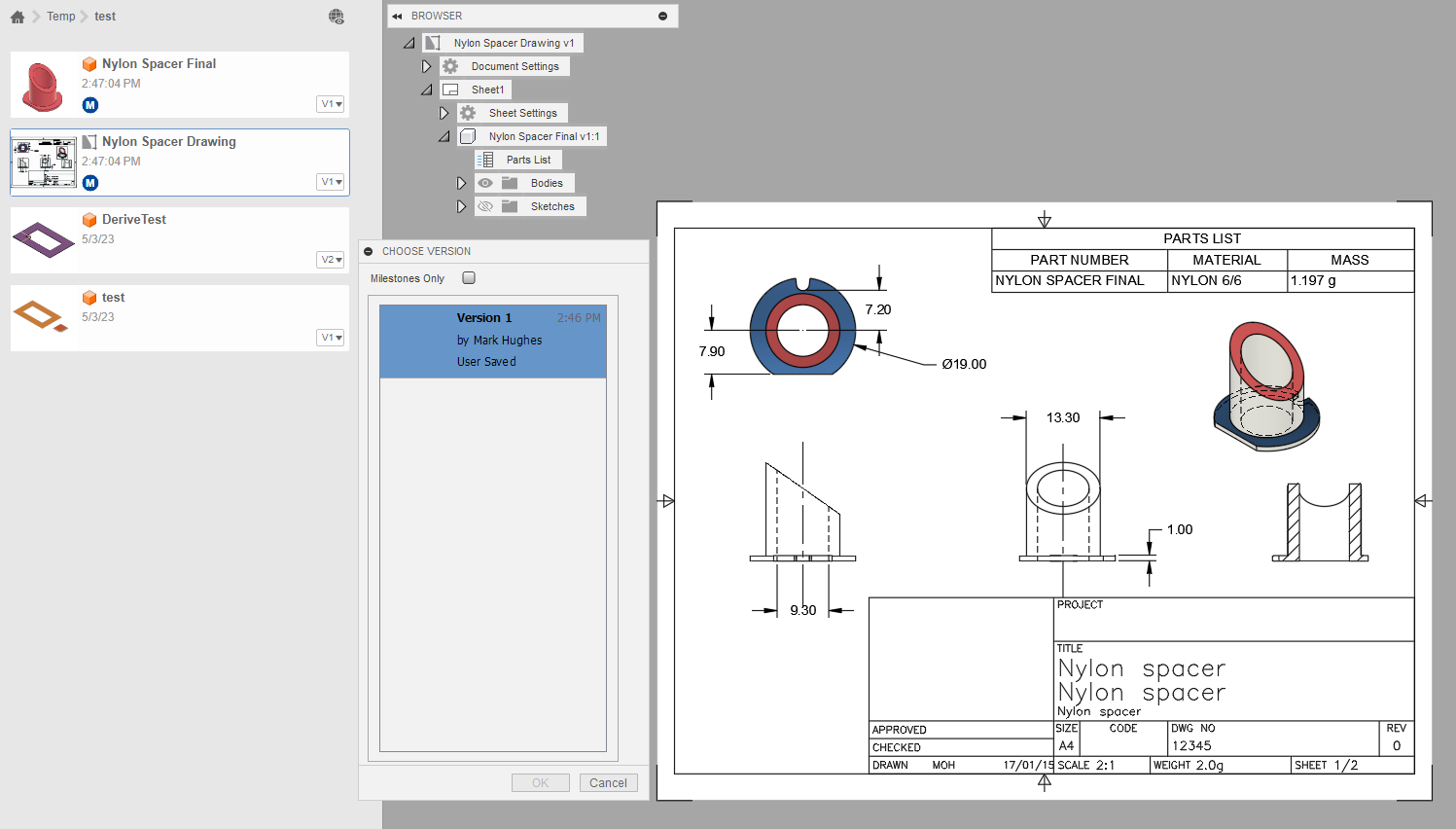Viewport: 1456px width, 829px height.
Task: Click the Sheet1 sheet icon in browser
Action: tap(450, 90)
